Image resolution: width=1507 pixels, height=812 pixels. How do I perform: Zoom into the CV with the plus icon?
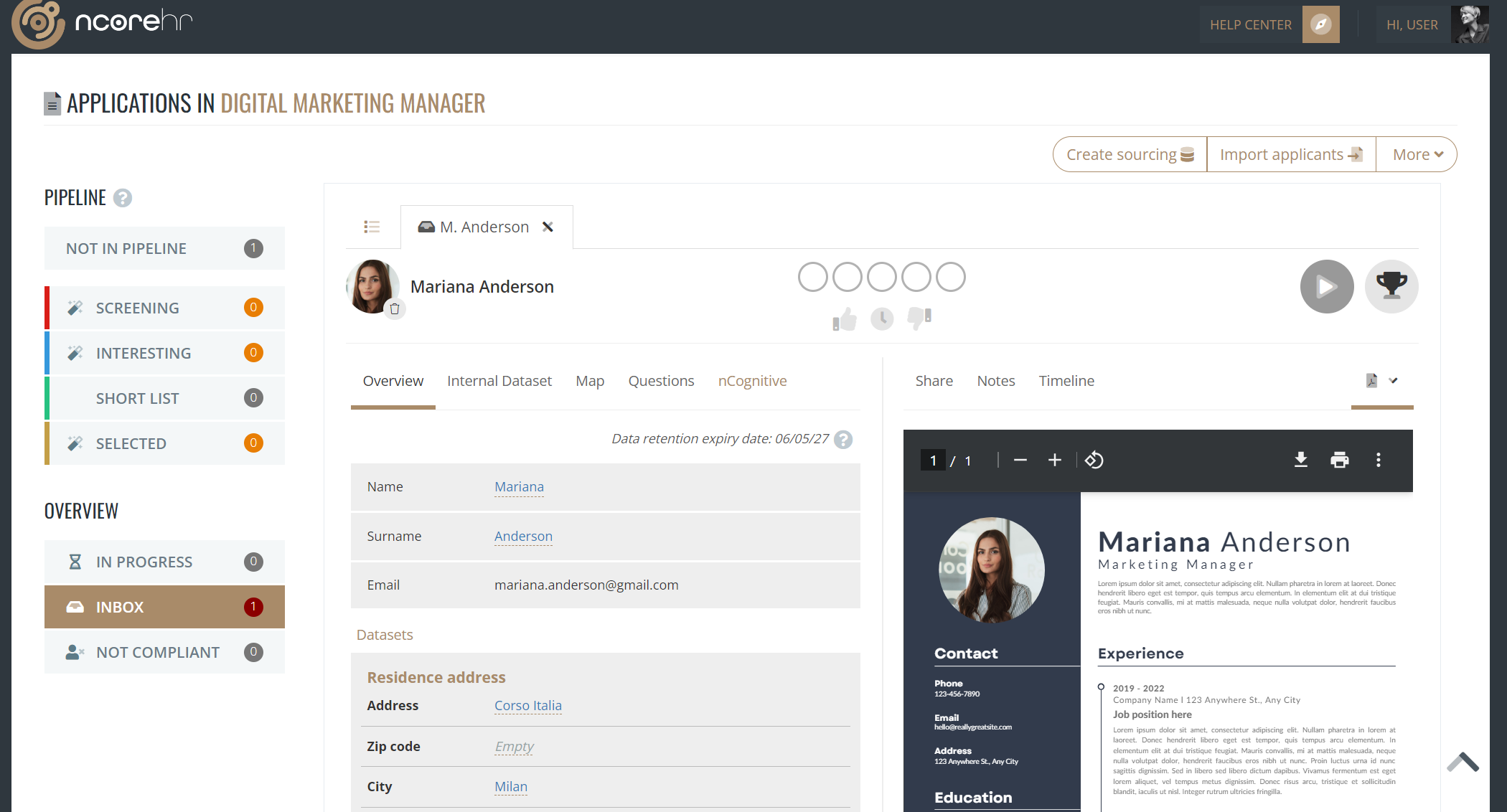tap(1054, 460)
